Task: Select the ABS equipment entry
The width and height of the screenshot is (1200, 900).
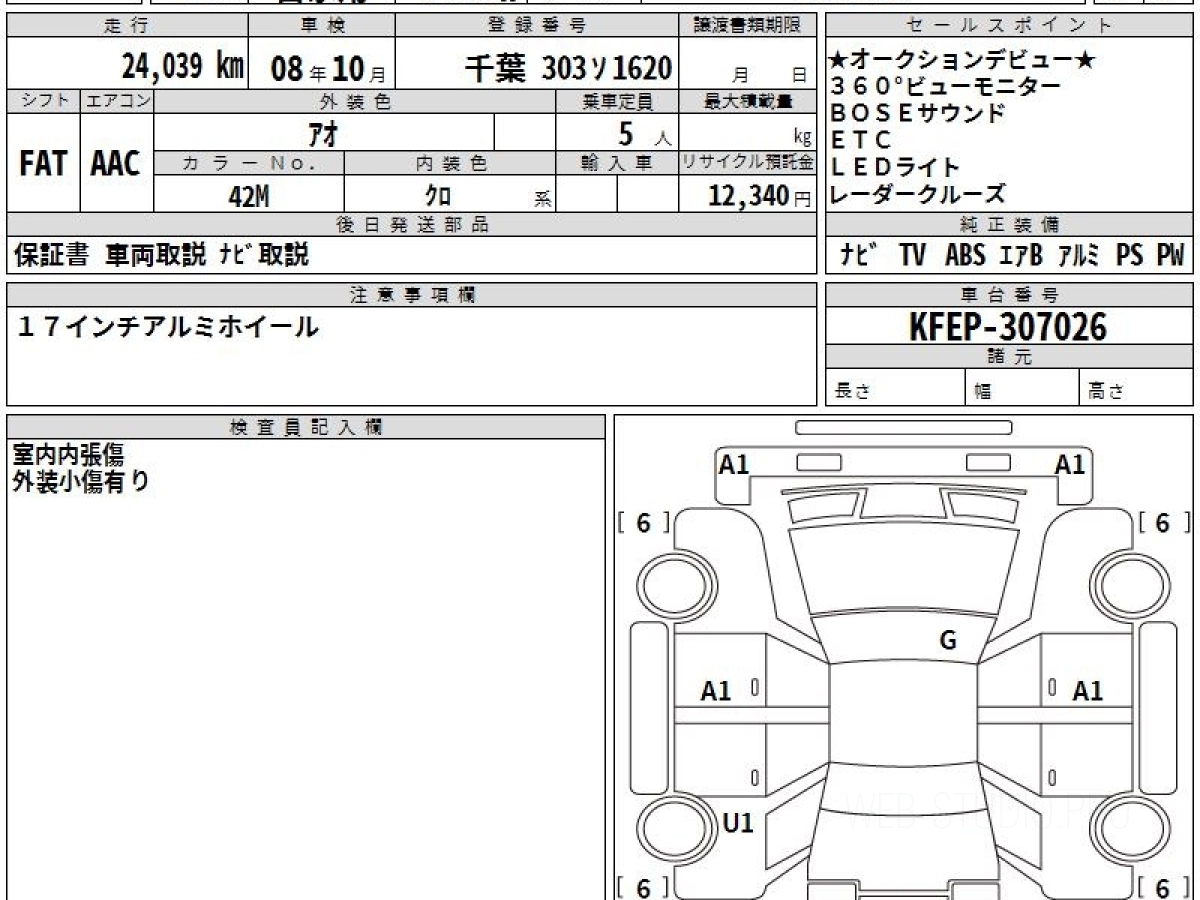Action: tap(965, 255)
